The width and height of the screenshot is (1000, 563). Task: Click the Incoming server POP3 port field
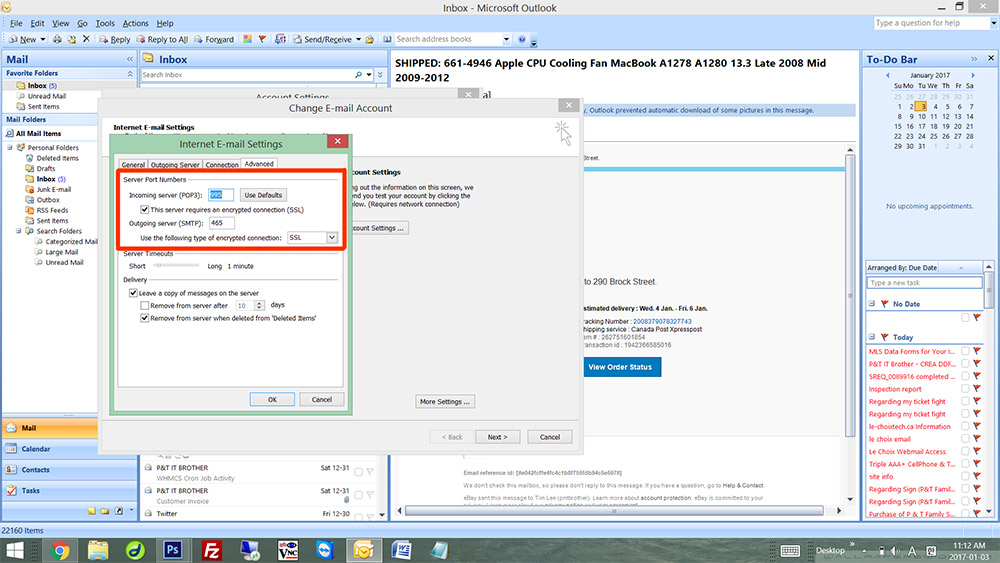point(221,195)
